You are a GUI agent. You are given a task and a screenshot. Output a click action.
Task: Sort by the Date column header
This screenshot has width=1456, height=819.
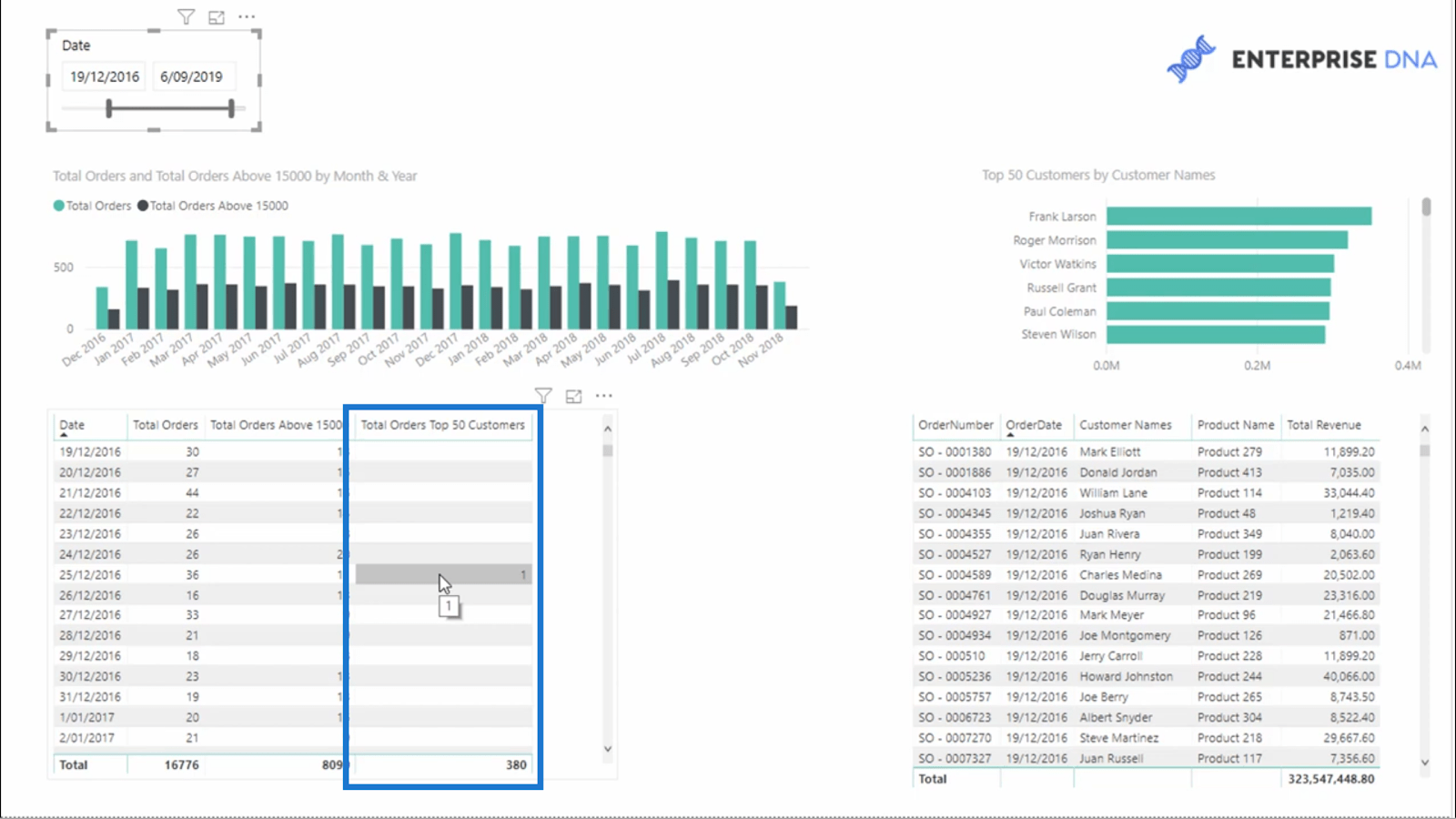(x=72, y=425)
